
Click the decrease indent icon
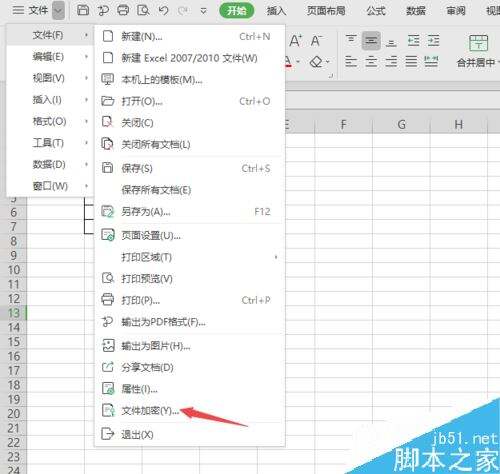[x=413, y=41]
